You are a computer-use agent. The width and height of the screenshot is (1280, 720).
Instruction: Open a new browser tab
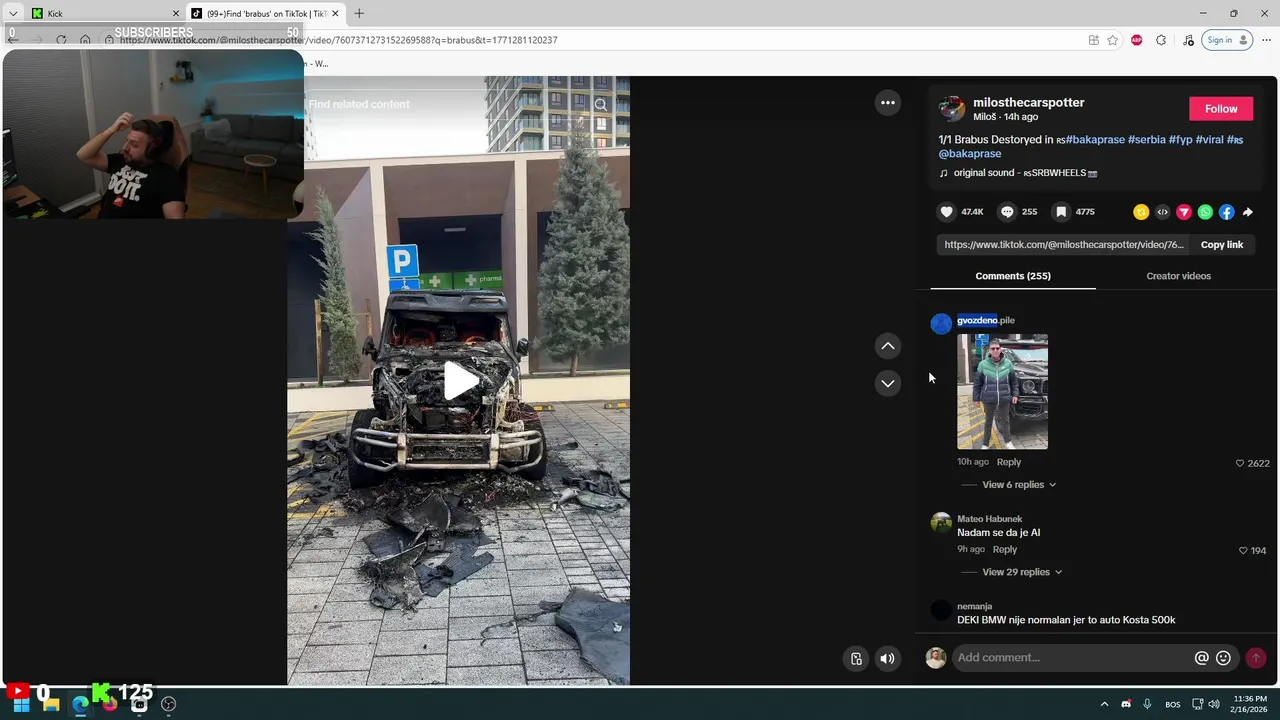click(x=359, y=13)
